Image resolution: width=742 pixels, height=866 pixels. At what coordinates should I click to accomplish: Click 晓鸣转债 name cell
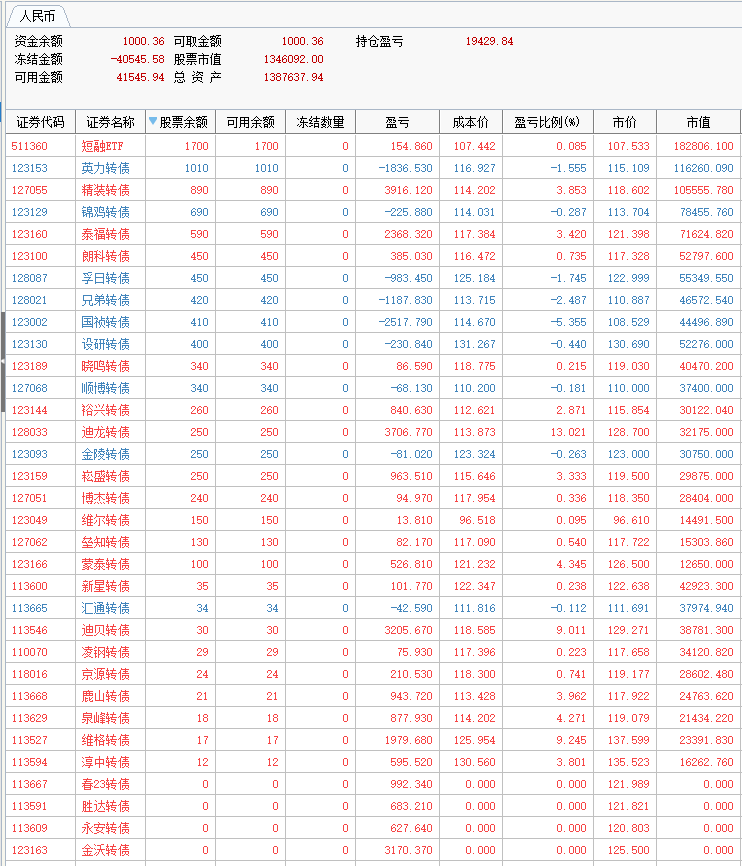pos(106,366)
